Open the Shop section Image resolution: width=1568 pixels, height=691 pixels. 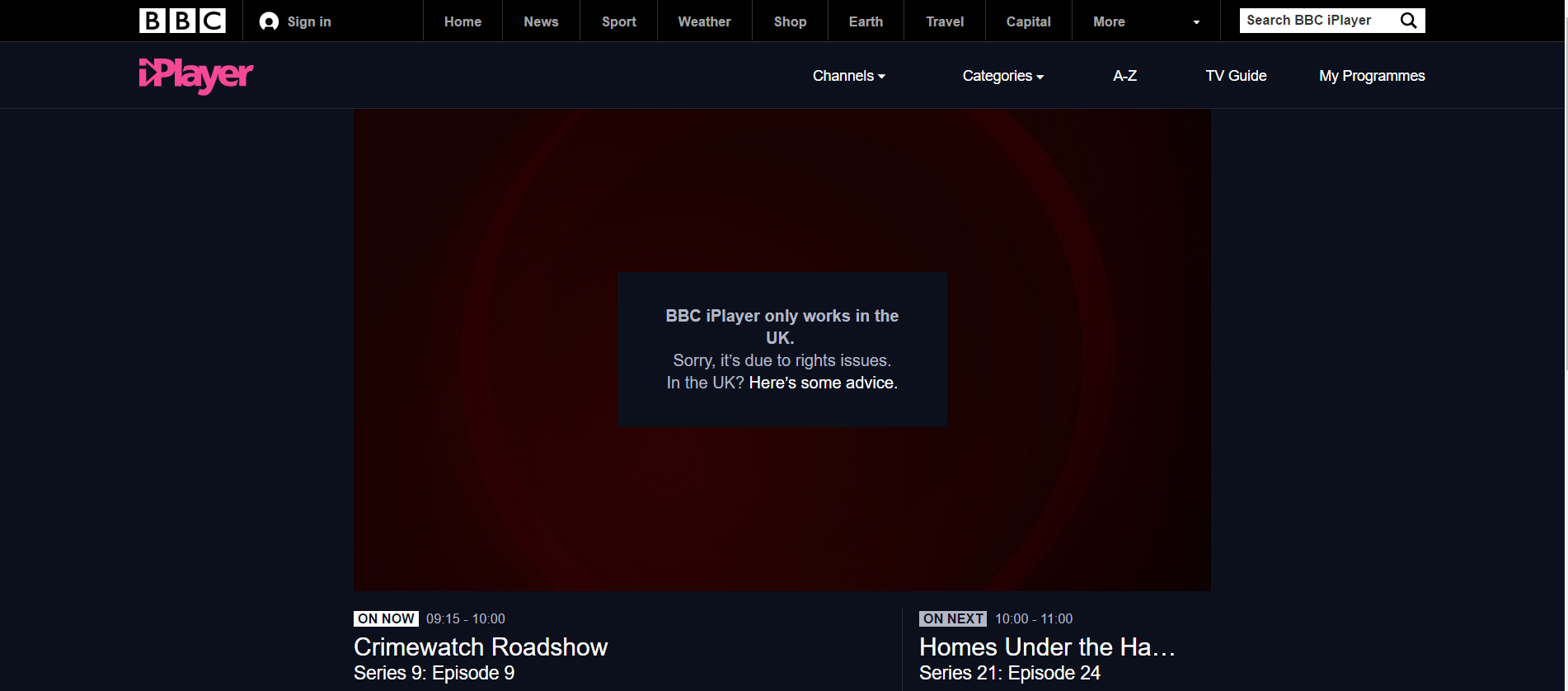click(x=790, y=21)
